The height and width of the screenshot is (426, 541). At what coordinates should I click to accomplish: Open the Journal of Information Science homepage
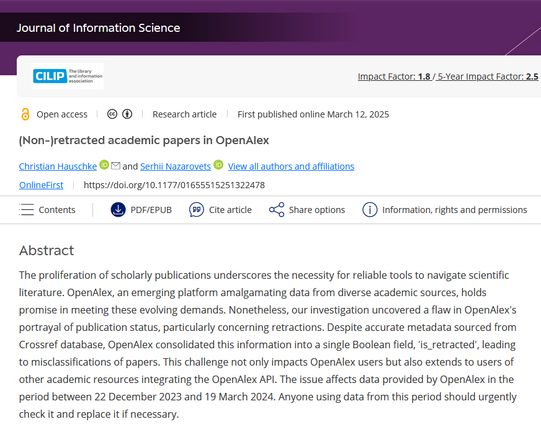click(x=98, y=28)
